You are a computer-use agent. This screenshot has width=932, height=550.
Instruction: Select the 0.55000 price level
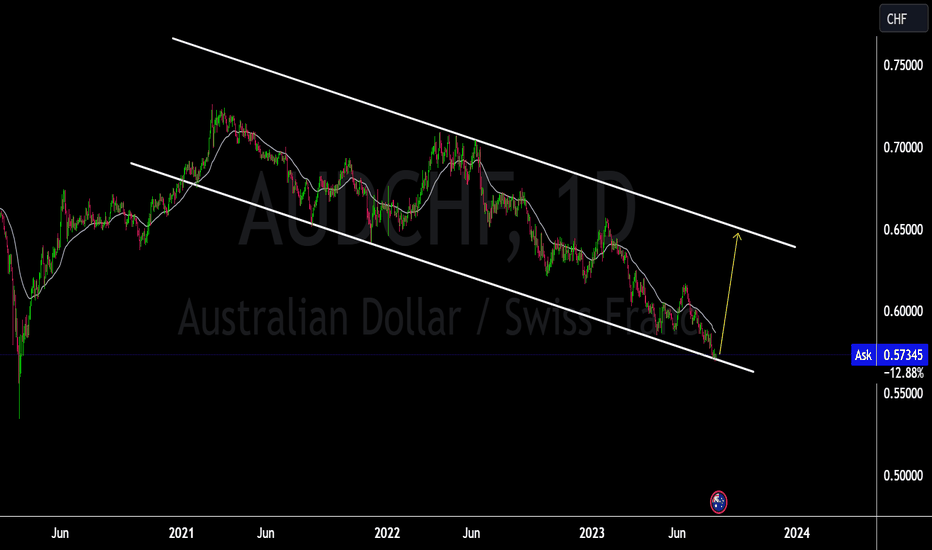point(903,393)
